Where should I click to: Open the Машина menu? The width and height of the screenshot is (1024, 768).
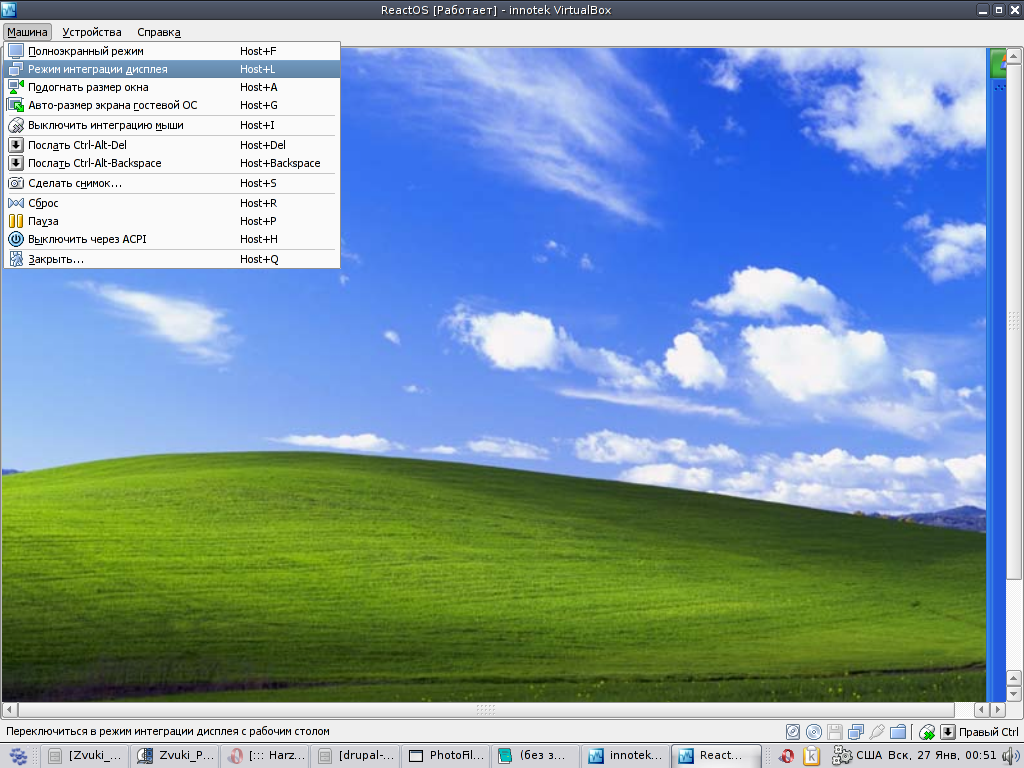[x=27, y=32]
